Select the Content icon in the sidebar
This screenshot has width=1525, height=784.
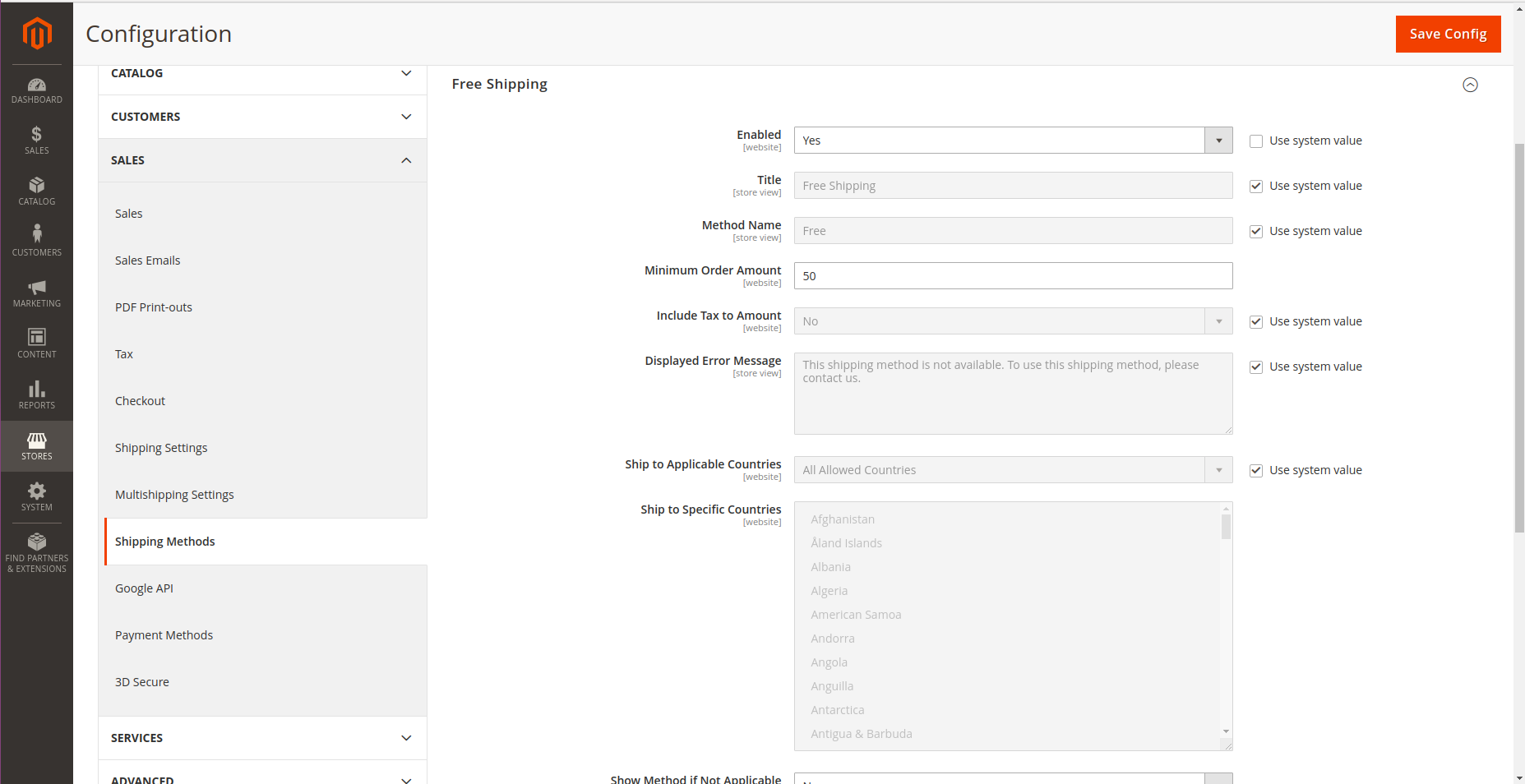36,343
